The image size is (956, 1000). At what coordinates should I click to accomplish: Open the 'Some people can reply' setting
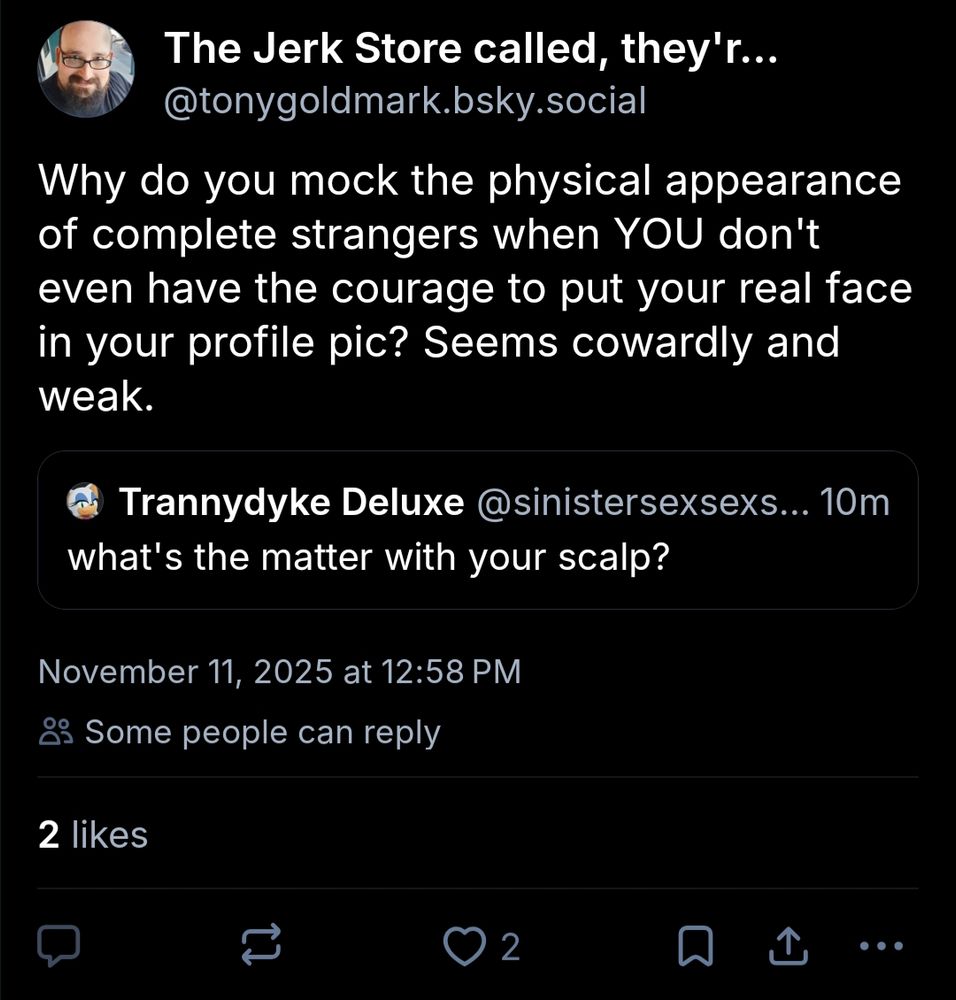coord(262,731)
